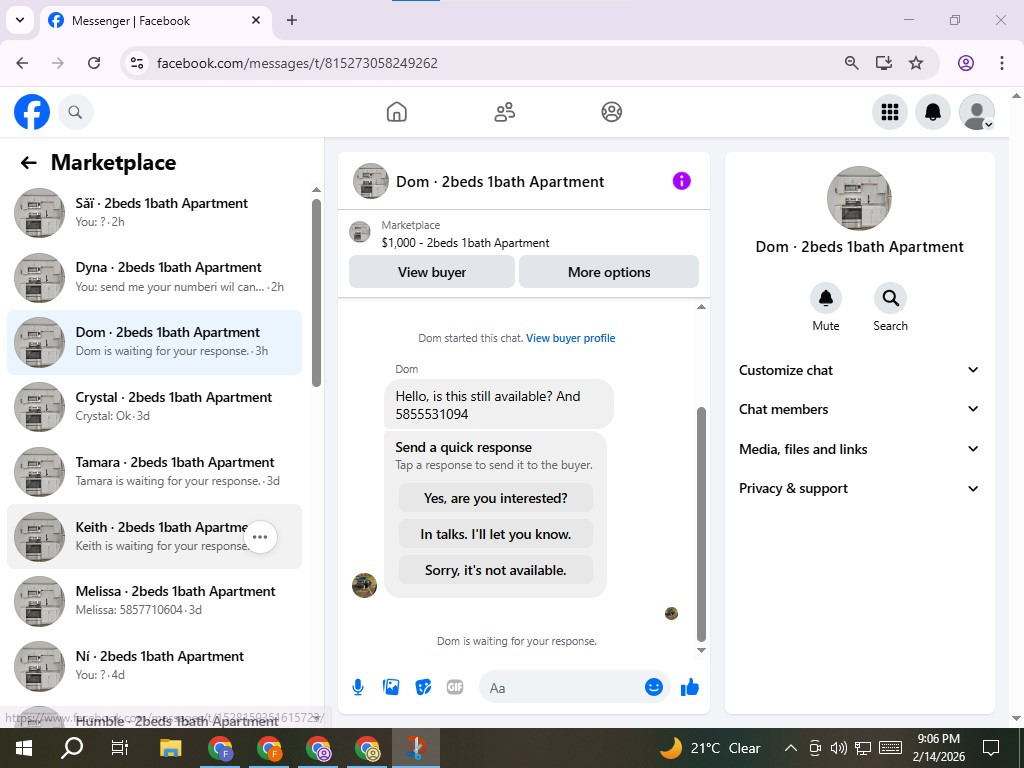
Task: Open Saï conversation
Action: [154, 212]
